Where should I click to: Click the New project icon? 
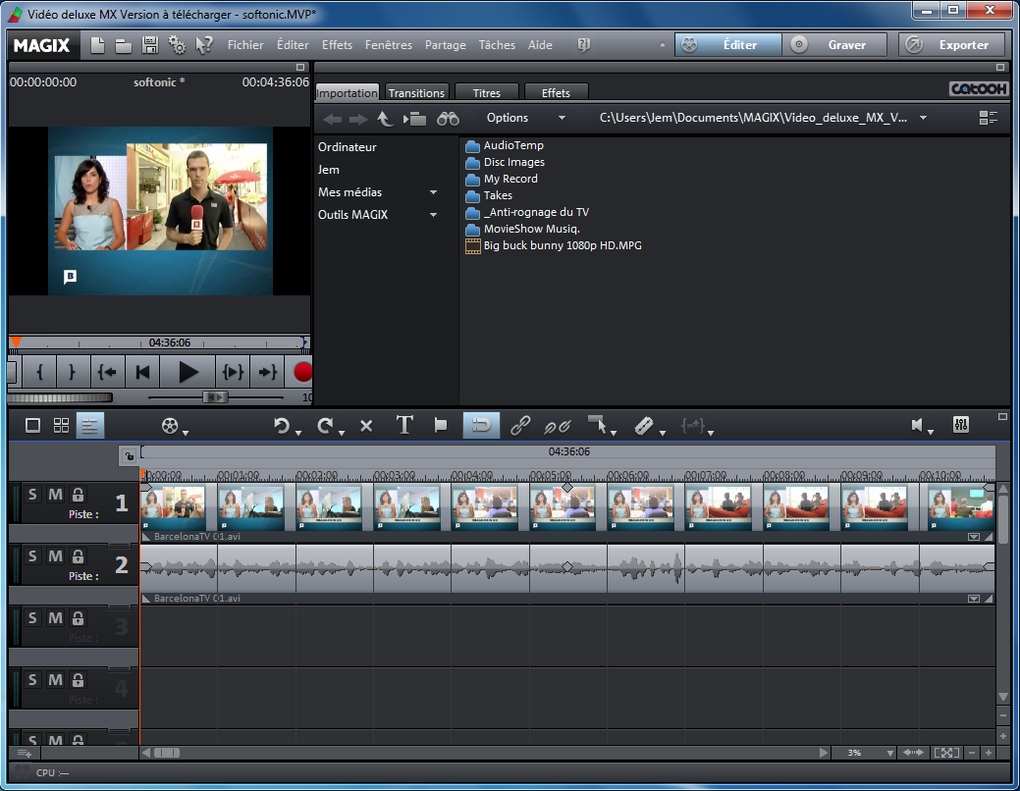tap(97, 45)
